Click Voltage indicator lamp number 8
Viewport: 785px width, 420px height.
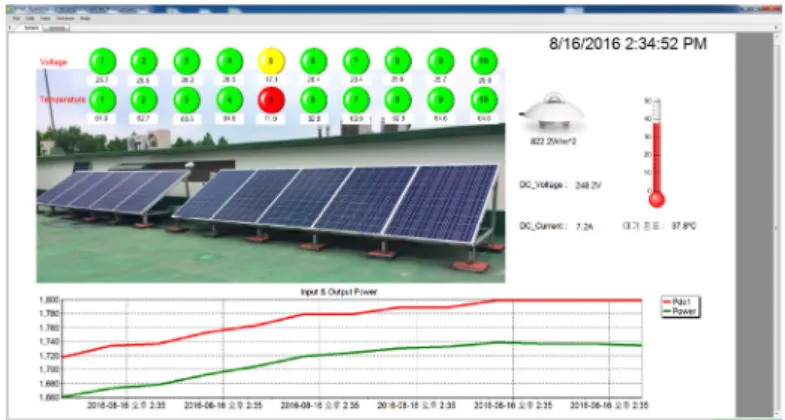click(x=398, y=61)
